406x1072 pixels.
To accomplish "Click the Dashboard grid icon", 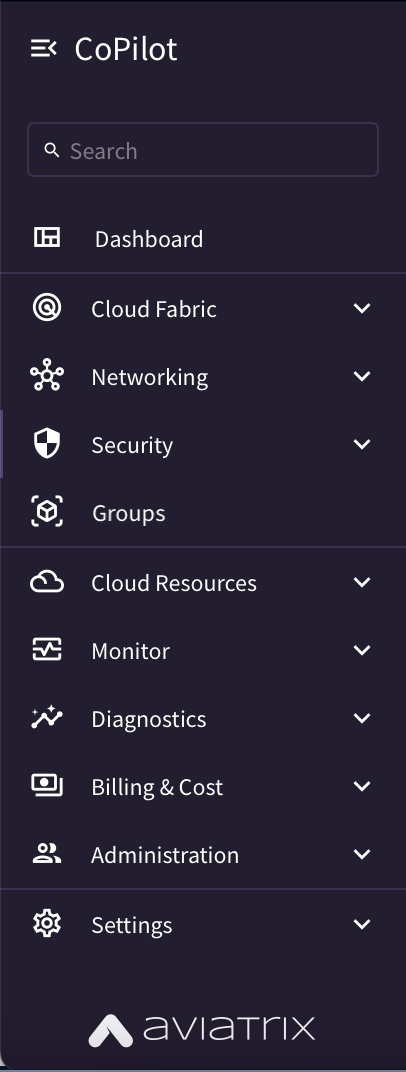I will tap(47, 237).
